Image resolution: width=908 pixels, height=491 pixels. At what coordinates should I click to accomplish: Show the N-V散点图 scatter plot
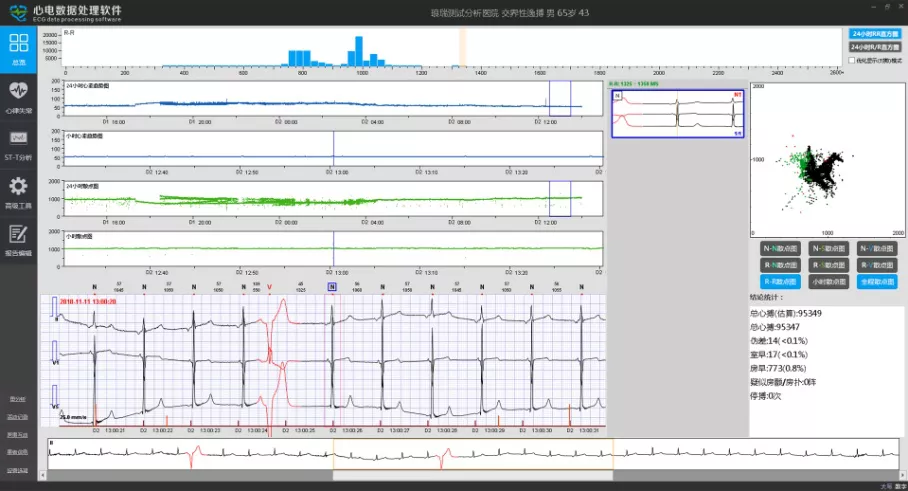click(x=876, y=248)
